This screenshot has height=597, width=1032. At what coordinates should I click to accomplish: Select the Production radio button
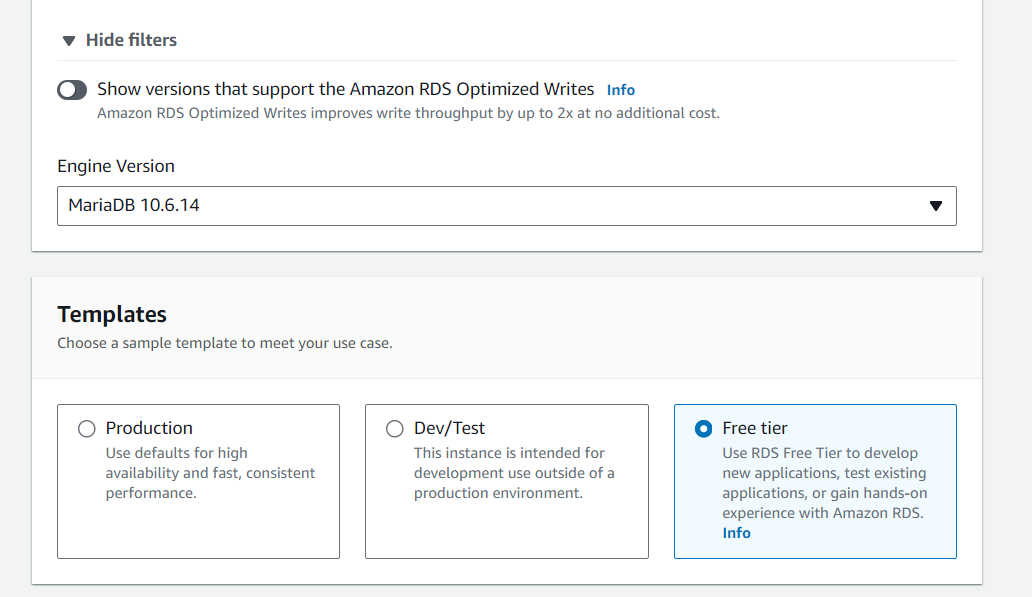[87, 428]
